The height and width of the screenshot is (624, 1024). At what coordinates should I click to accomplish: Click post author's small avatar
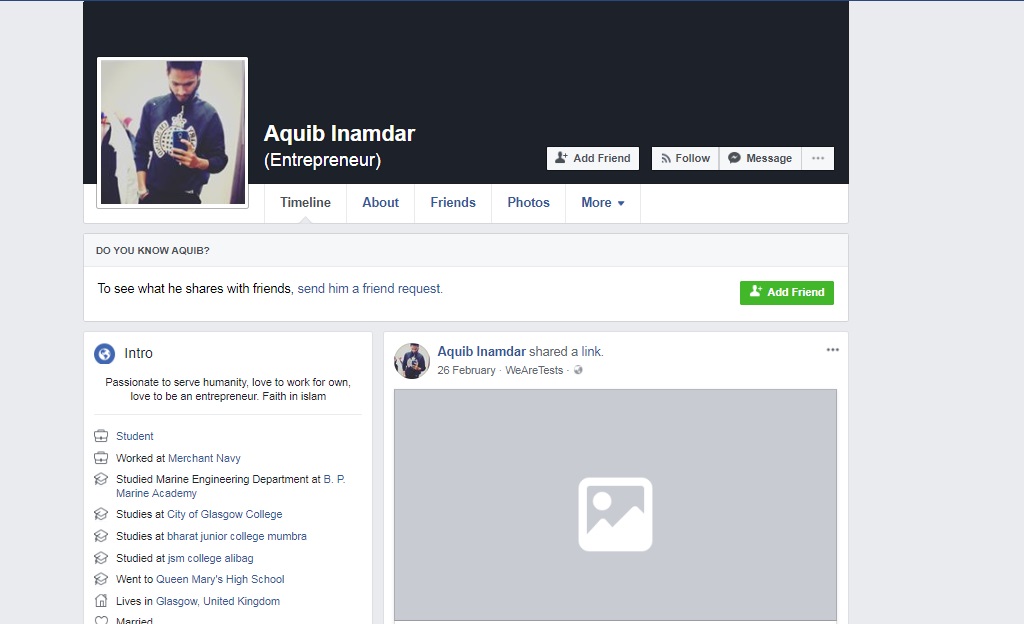pyautogui.click(x=411, y=360)
